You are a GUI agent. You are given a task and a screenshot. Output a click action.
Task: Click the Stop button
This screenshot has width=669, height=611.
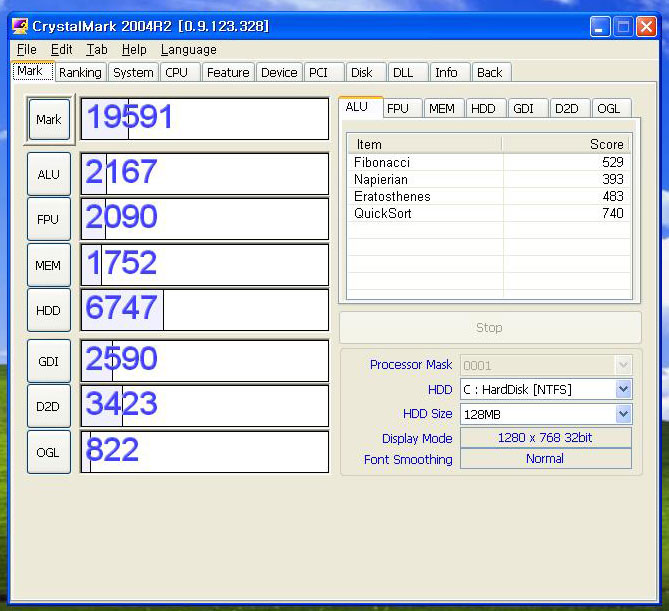pyautogui.click(x=490, y=327)
